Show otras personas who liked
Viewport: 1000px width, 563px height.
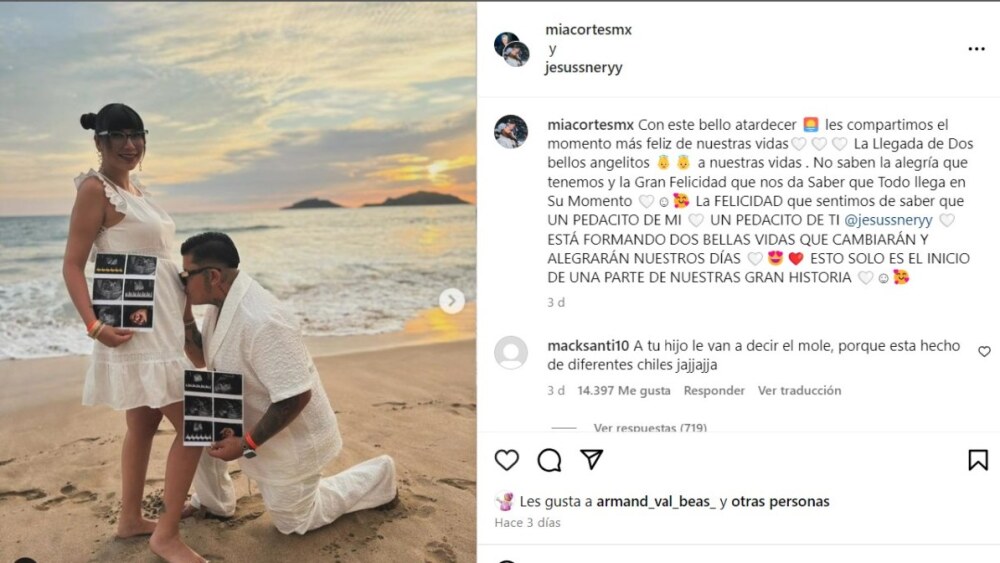tap(780, 501)
